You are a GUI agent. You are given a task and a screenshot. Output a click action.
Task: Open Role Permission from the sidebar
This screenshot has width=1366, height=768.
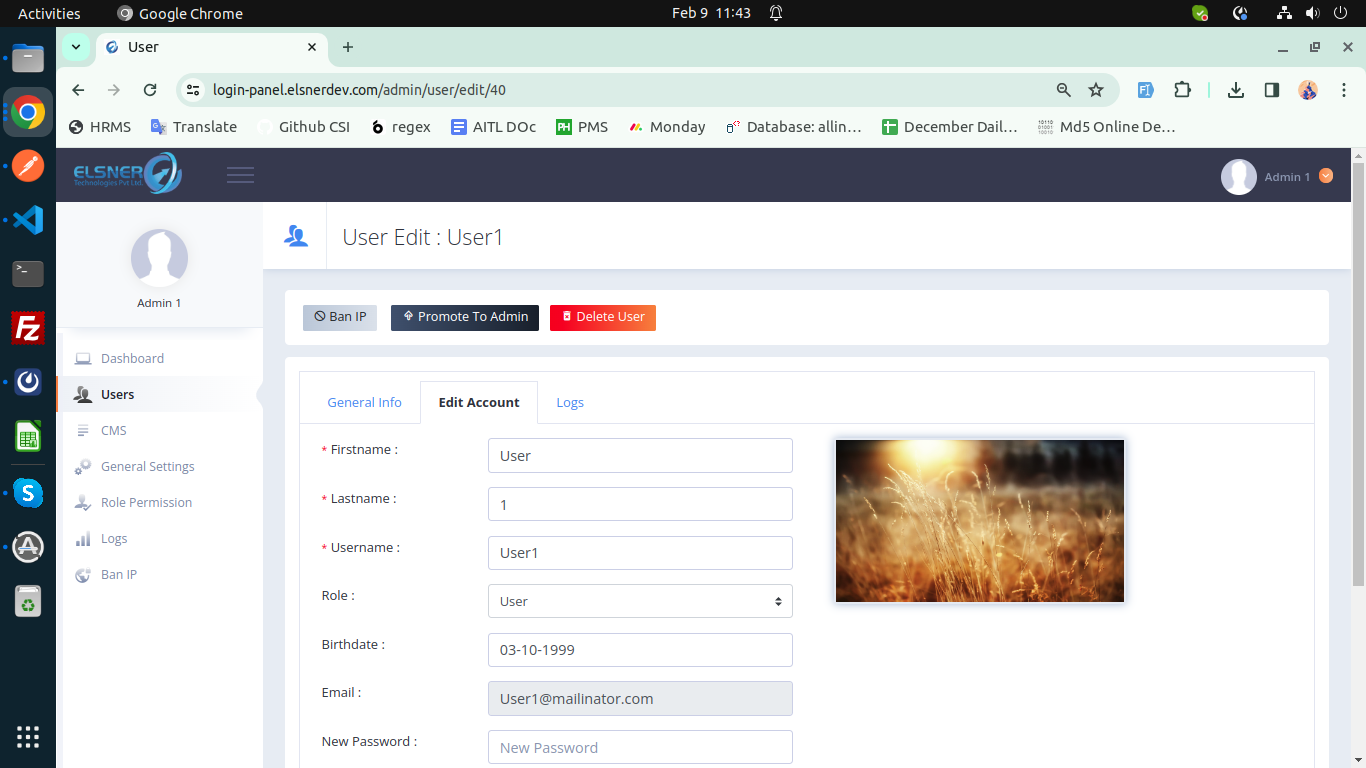(83, 502)
